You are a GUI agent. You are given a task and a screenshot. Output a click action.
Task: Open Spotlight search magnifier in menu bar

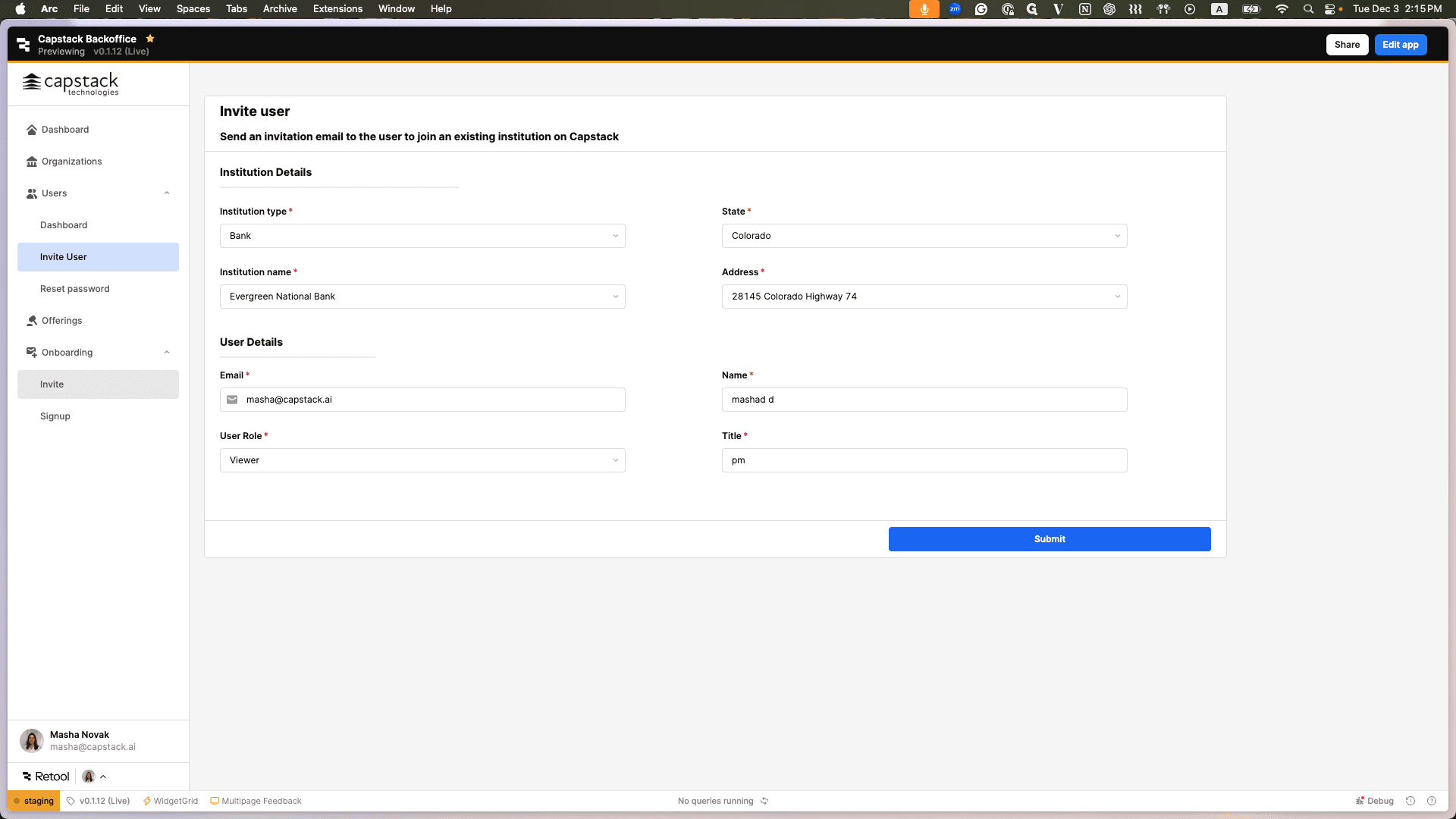pyautogui.click(x=1308, y=9)
